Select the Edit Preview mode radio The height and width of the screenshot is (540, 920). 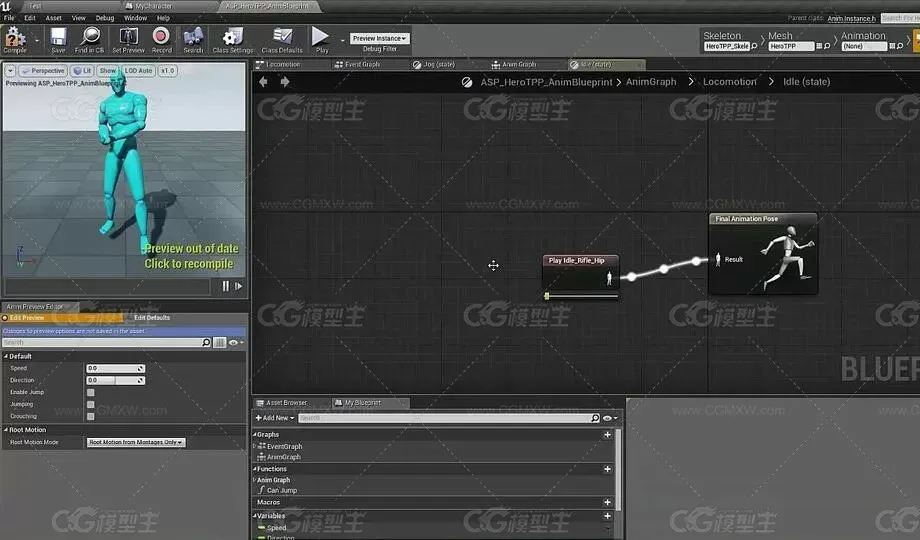pos(5,318)
